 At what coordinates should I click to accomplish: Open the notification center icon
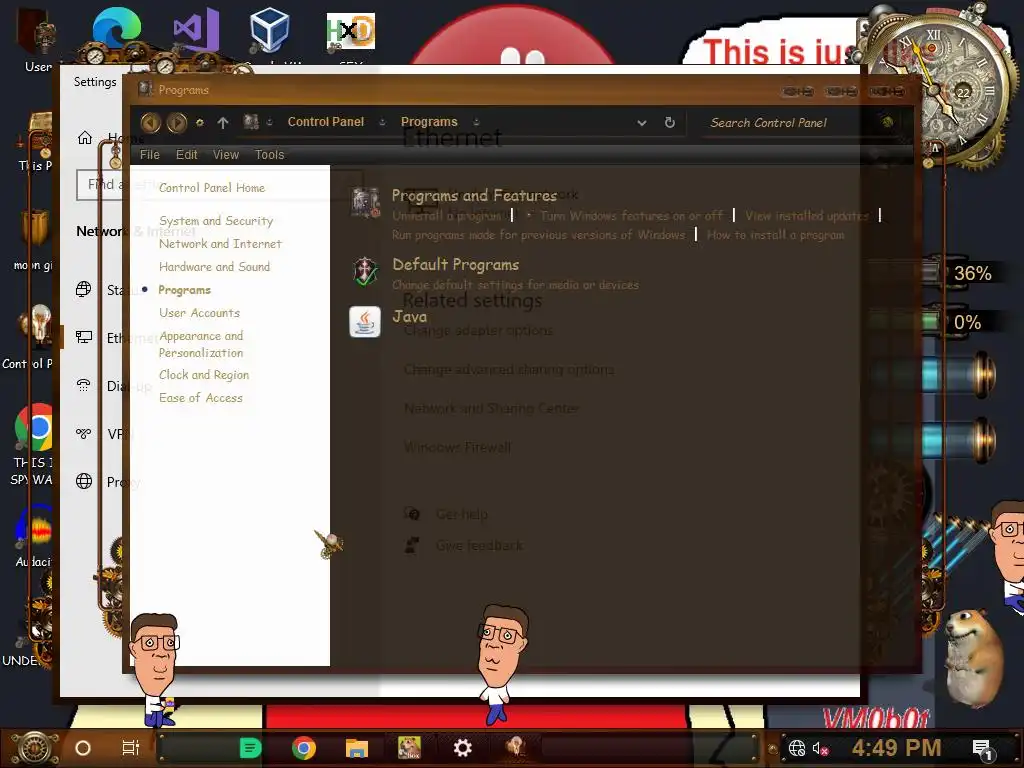pos(982,750)
